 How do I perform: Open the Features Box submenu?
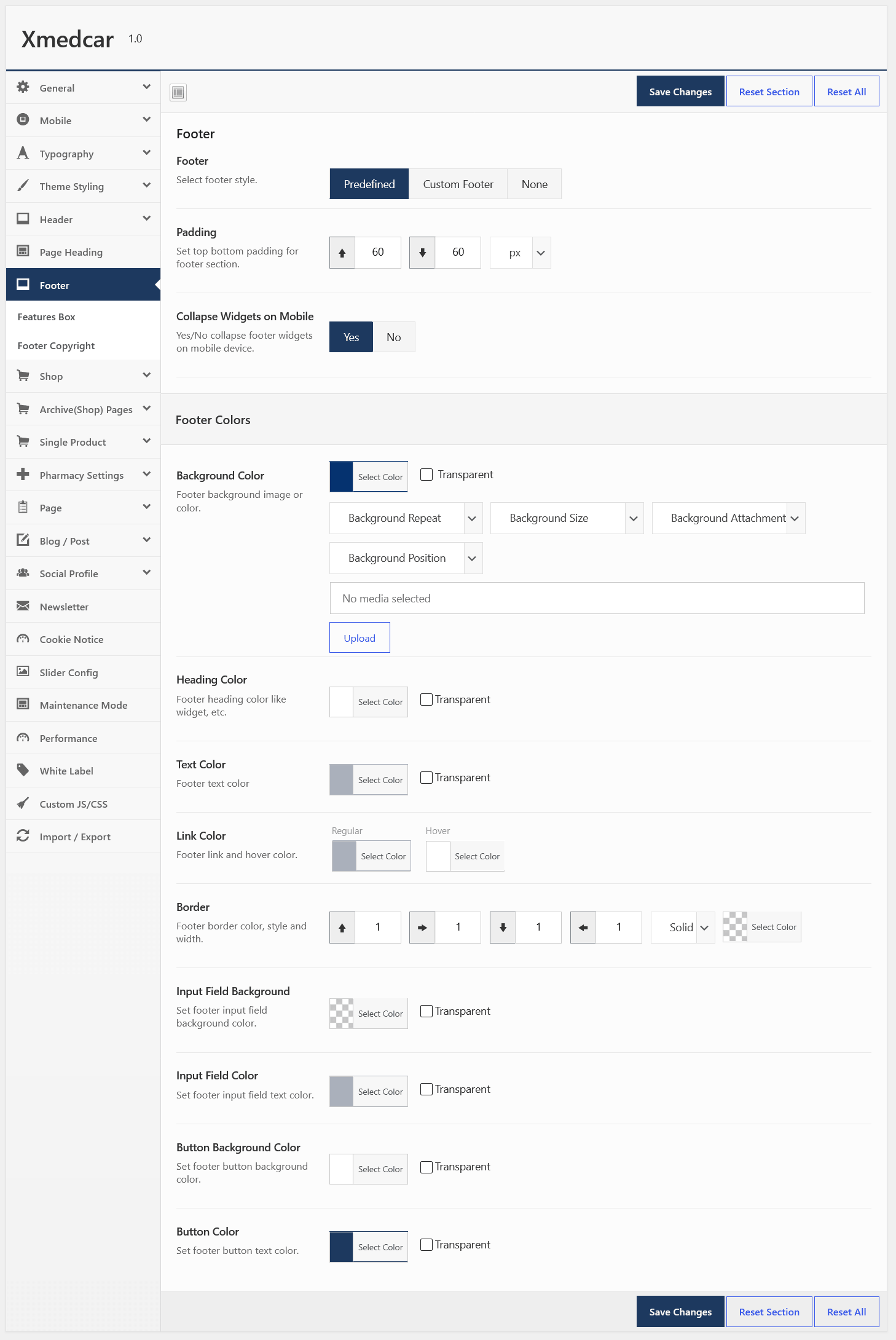coord(46,317)
